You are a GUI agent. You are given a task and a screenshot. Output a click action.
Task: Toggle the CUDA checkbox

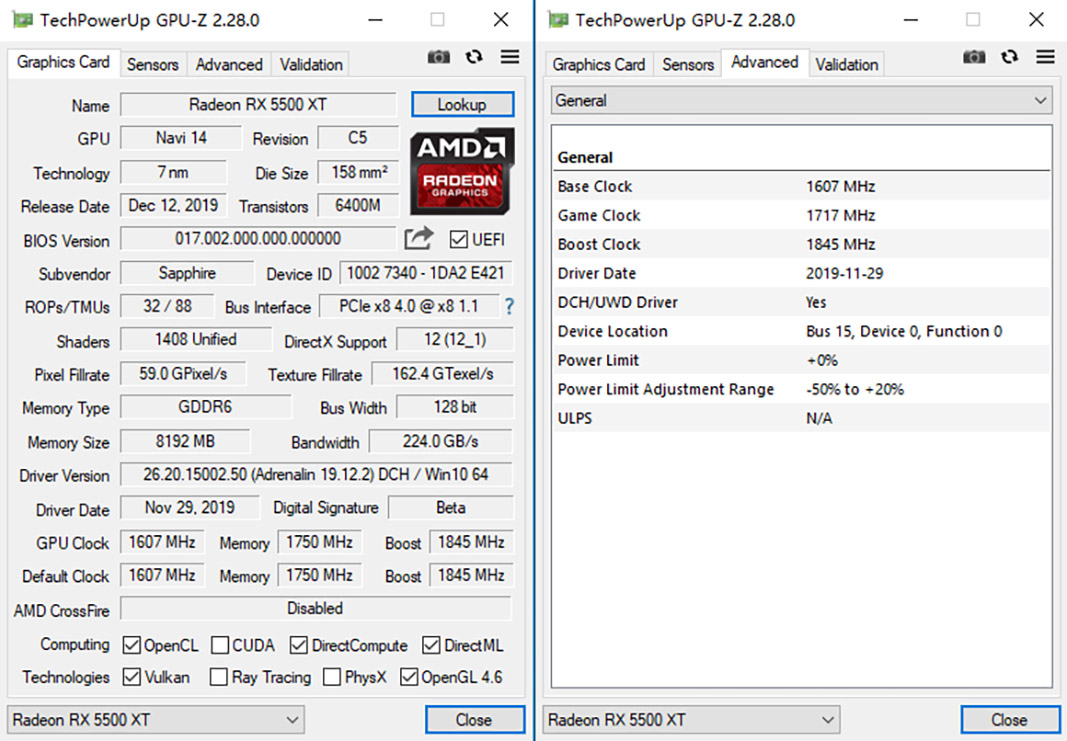tap(220, 645)
